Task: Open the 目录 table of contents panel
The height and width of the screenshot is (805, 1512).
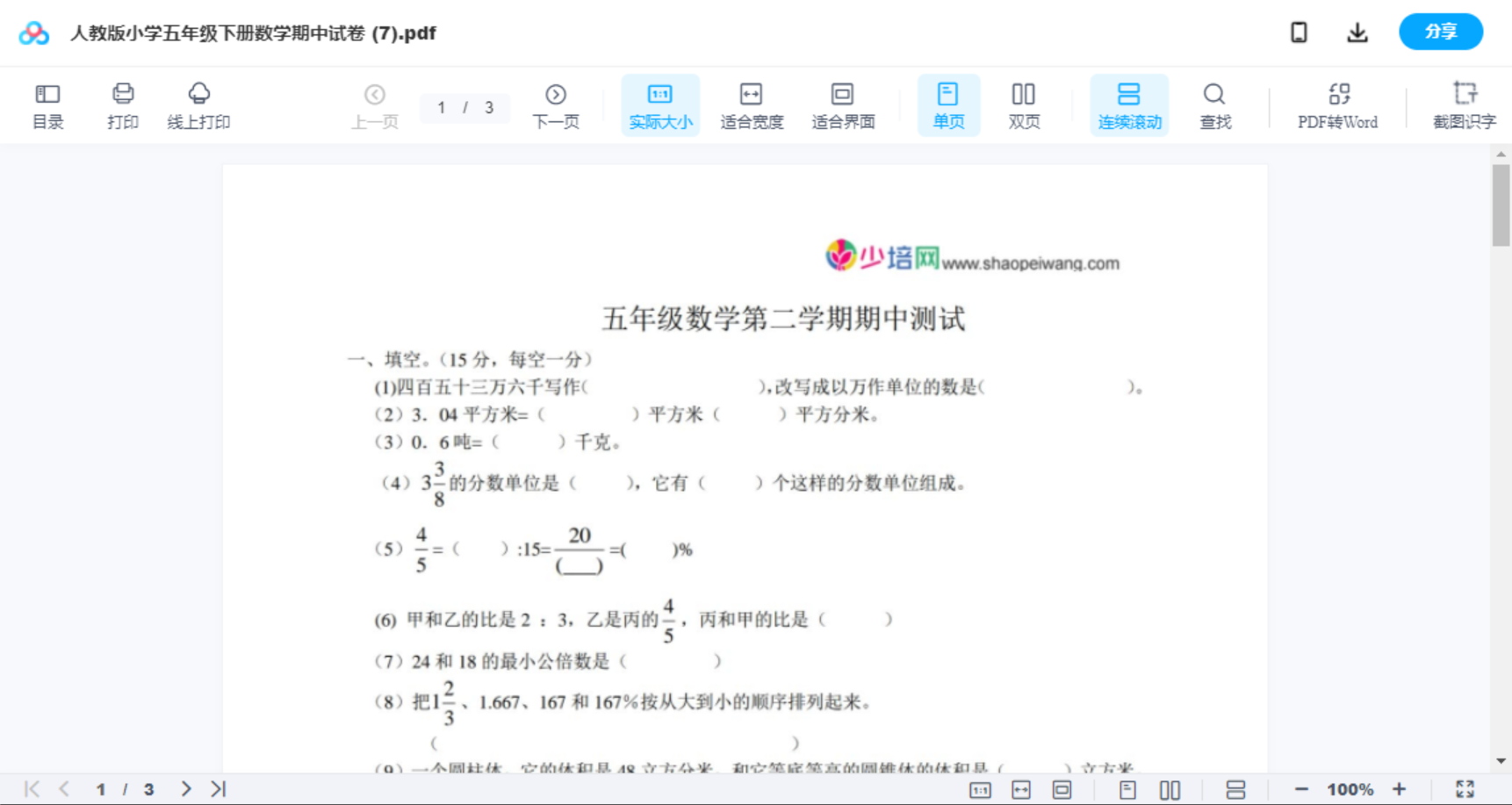Action: tap(47, 104)
